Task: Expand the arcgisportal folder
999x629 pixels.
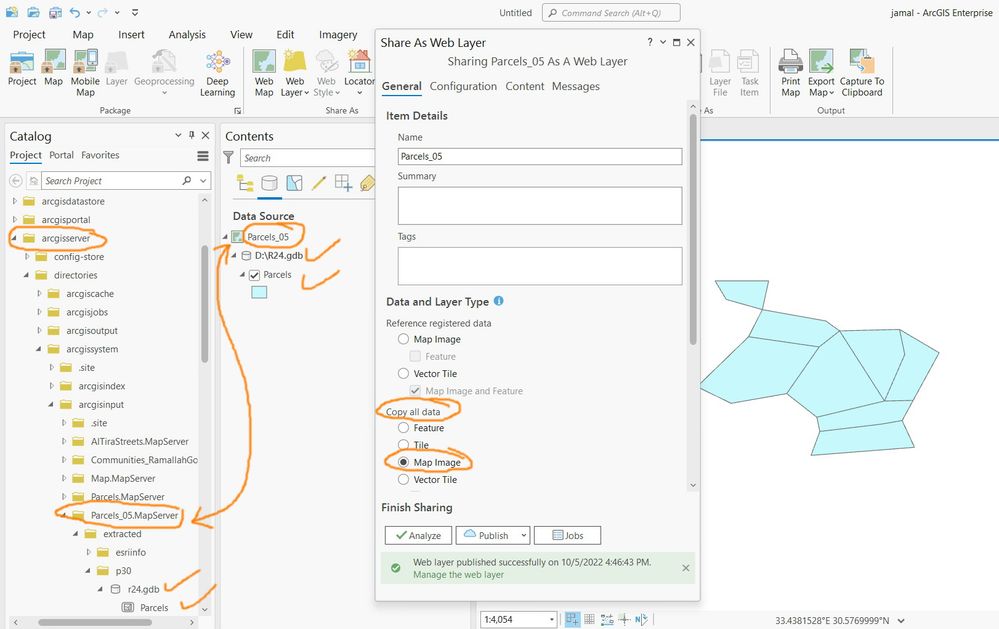Action: (15, 220)
